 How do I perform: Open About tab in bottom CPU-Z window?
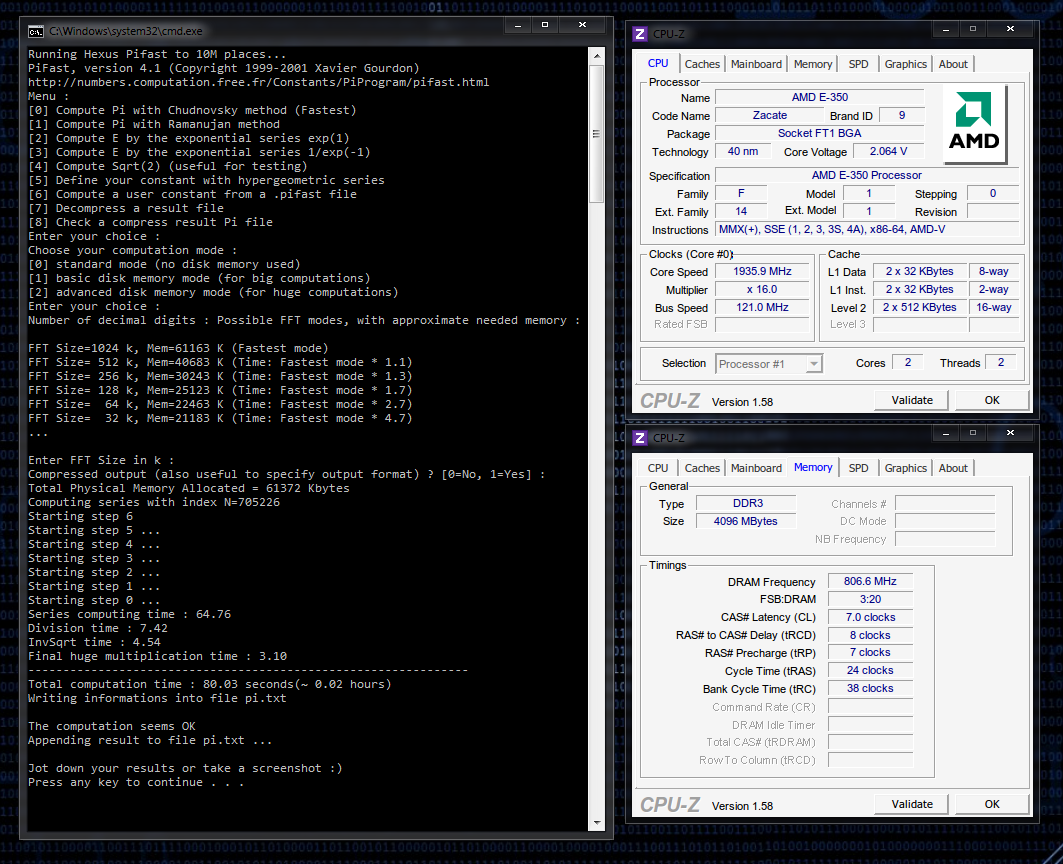click(952, 468)
